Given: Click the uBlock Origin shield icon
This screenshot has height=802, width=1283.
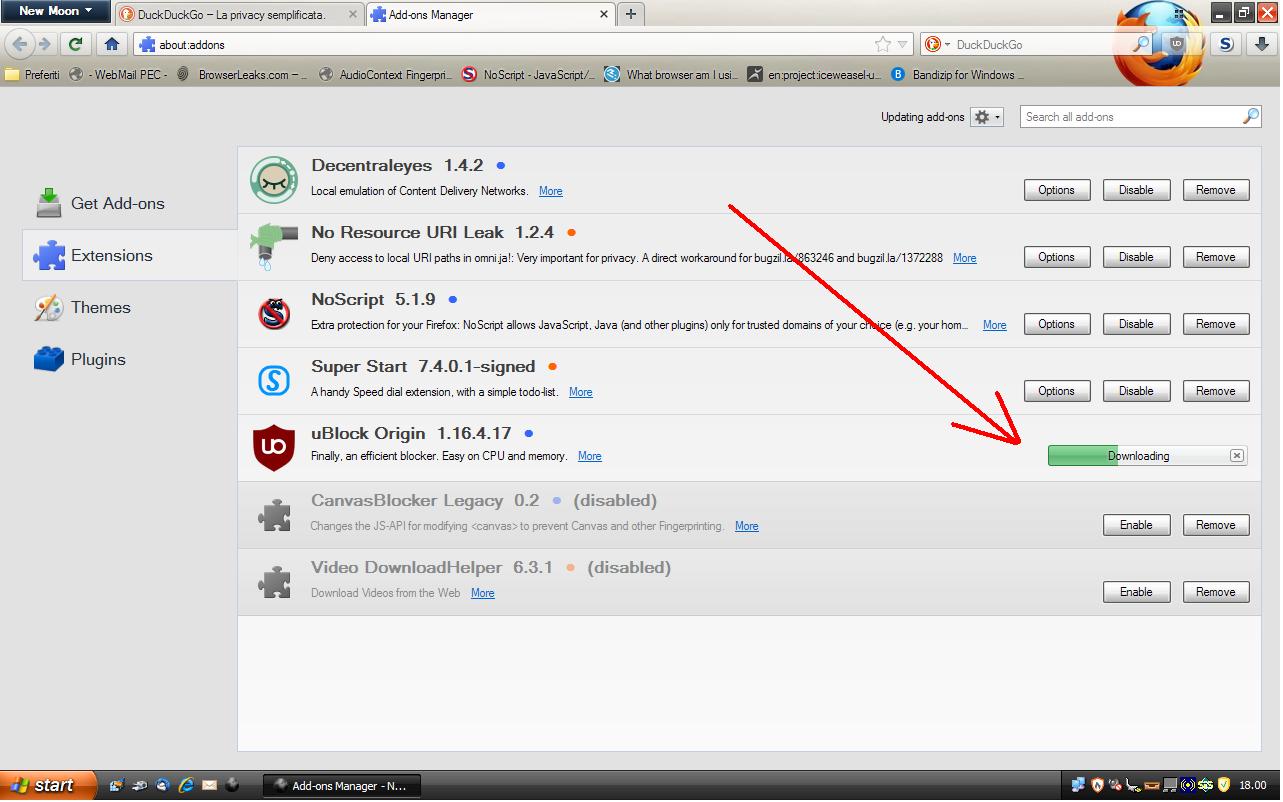Looking at the screenshot, I should 273,447.
